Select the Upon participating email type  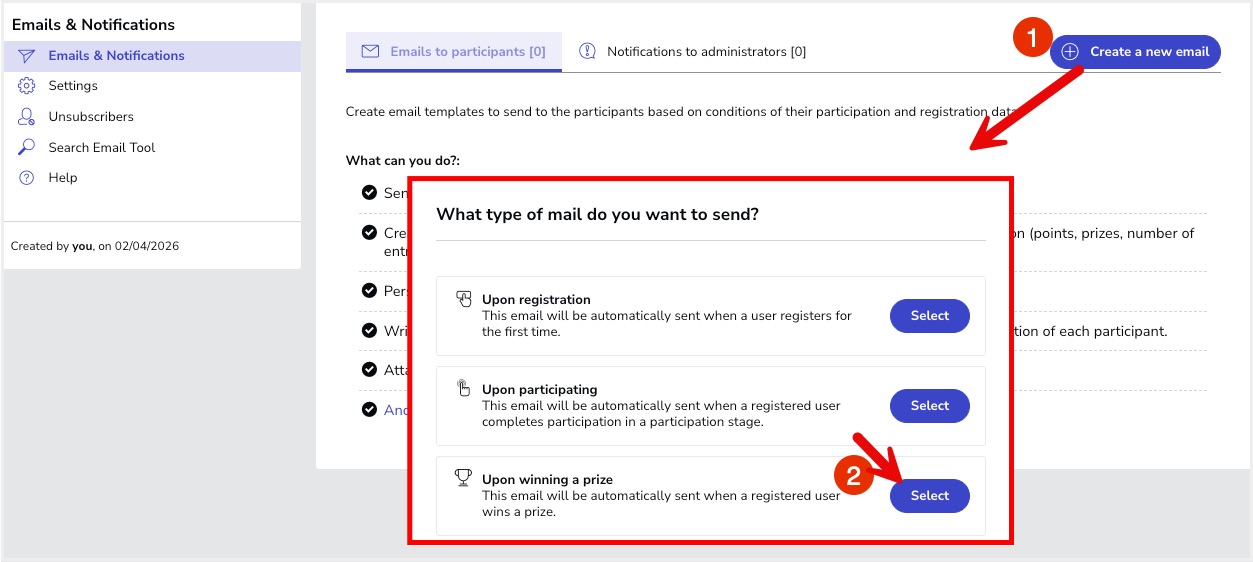coord(929,406)
